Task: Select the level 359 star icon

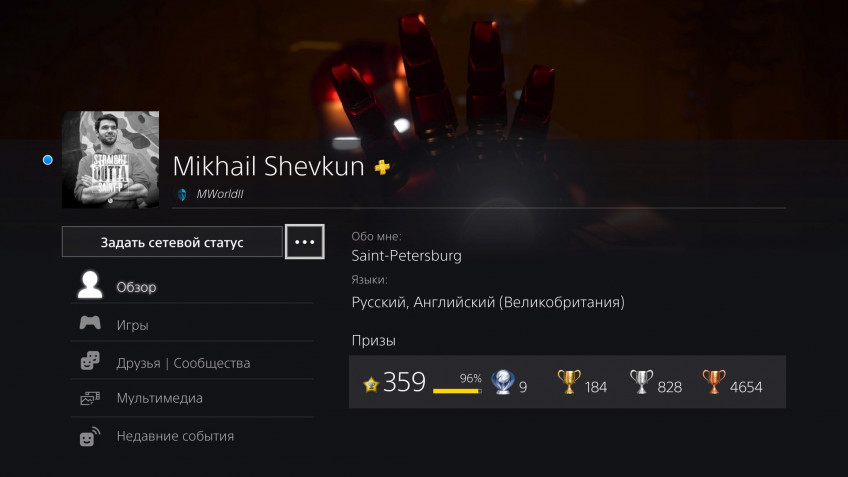Action: tap(371, 385)
